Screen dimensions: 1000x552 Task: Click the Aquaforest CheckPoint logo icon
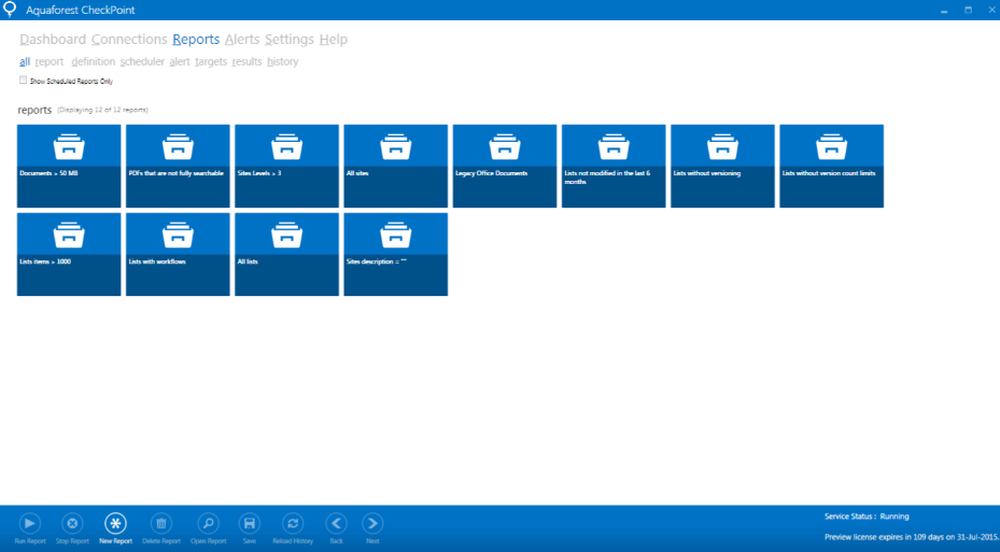[x=10, y=10]
